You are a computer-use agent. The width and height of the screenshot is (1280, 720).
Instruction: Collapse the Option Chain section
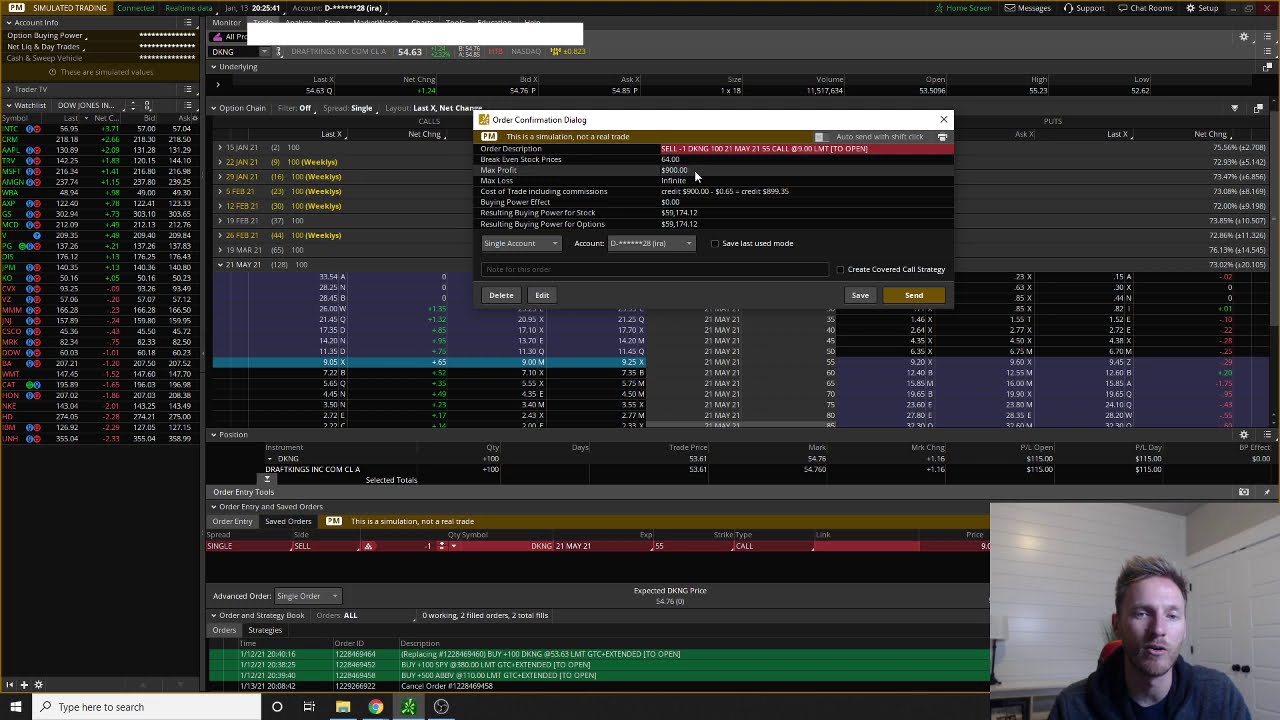coord(213,108)
